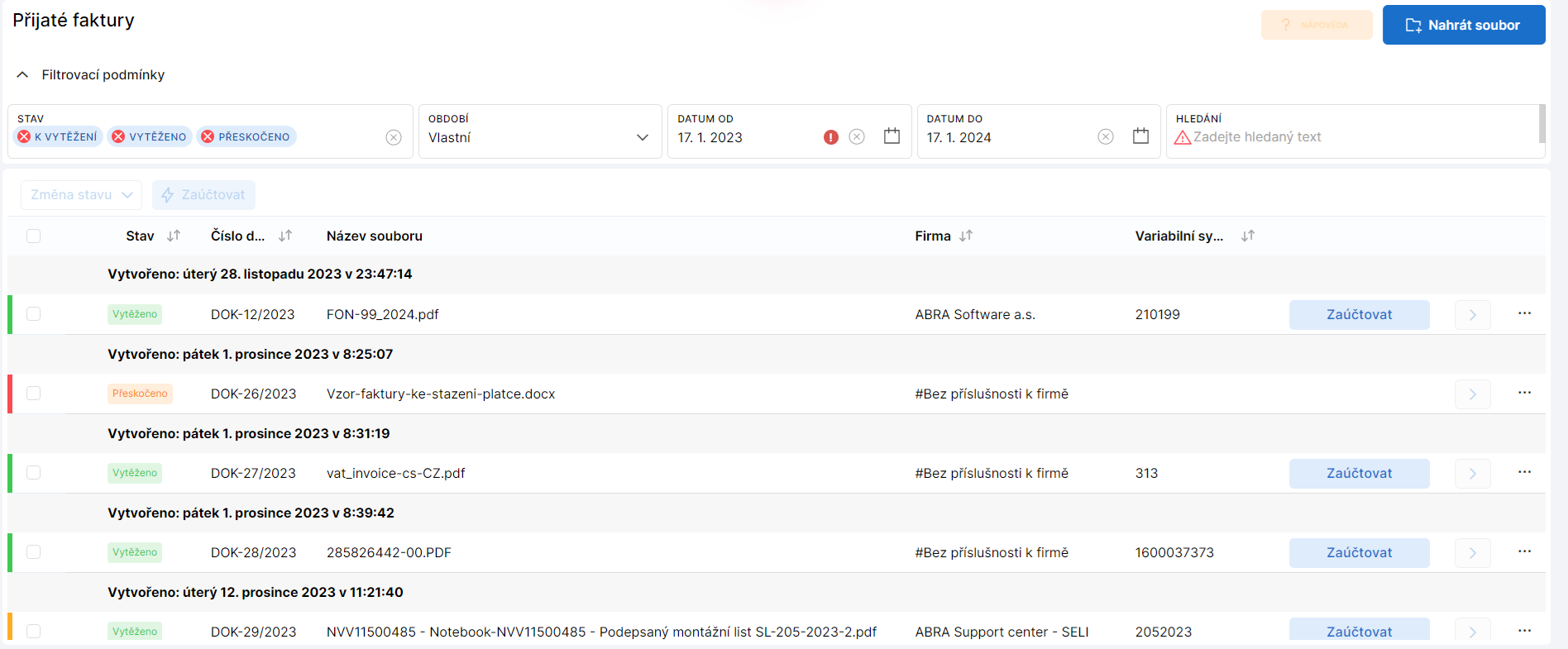
Task: Click Nahrát soubor upload button
Action: tap(1463, 25)
